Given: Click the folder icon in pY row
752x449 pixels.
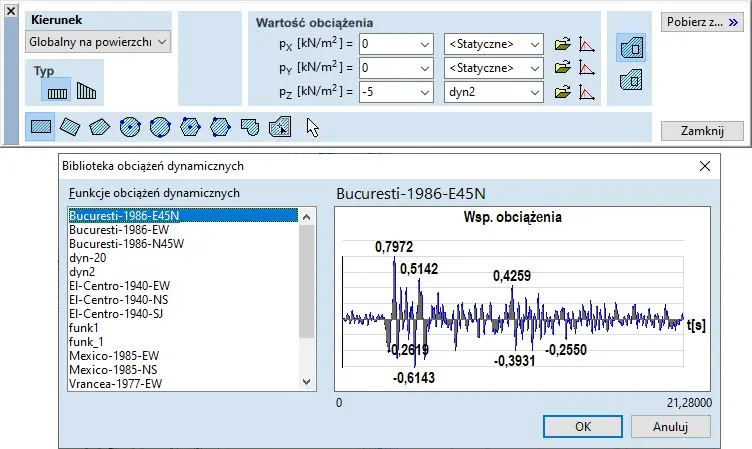Looking at the screenshot, I should (563, 67).
